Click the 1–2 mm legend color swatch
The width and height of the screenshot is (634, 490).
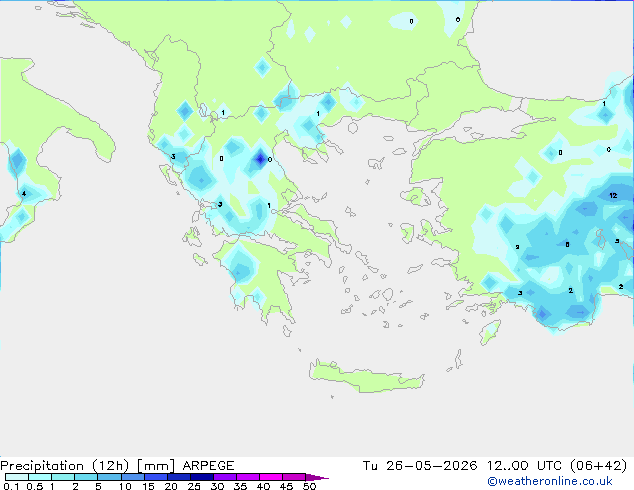pyautogui.click(x=63, y=477)
